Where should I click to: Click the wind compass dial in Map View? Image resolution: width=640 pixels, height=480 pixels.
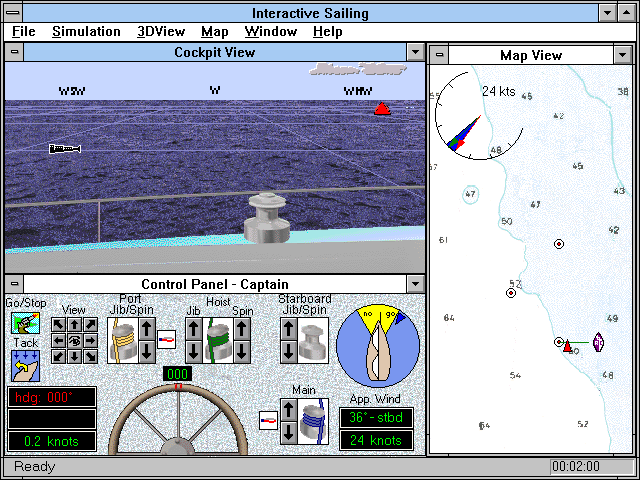click(479, 115)
